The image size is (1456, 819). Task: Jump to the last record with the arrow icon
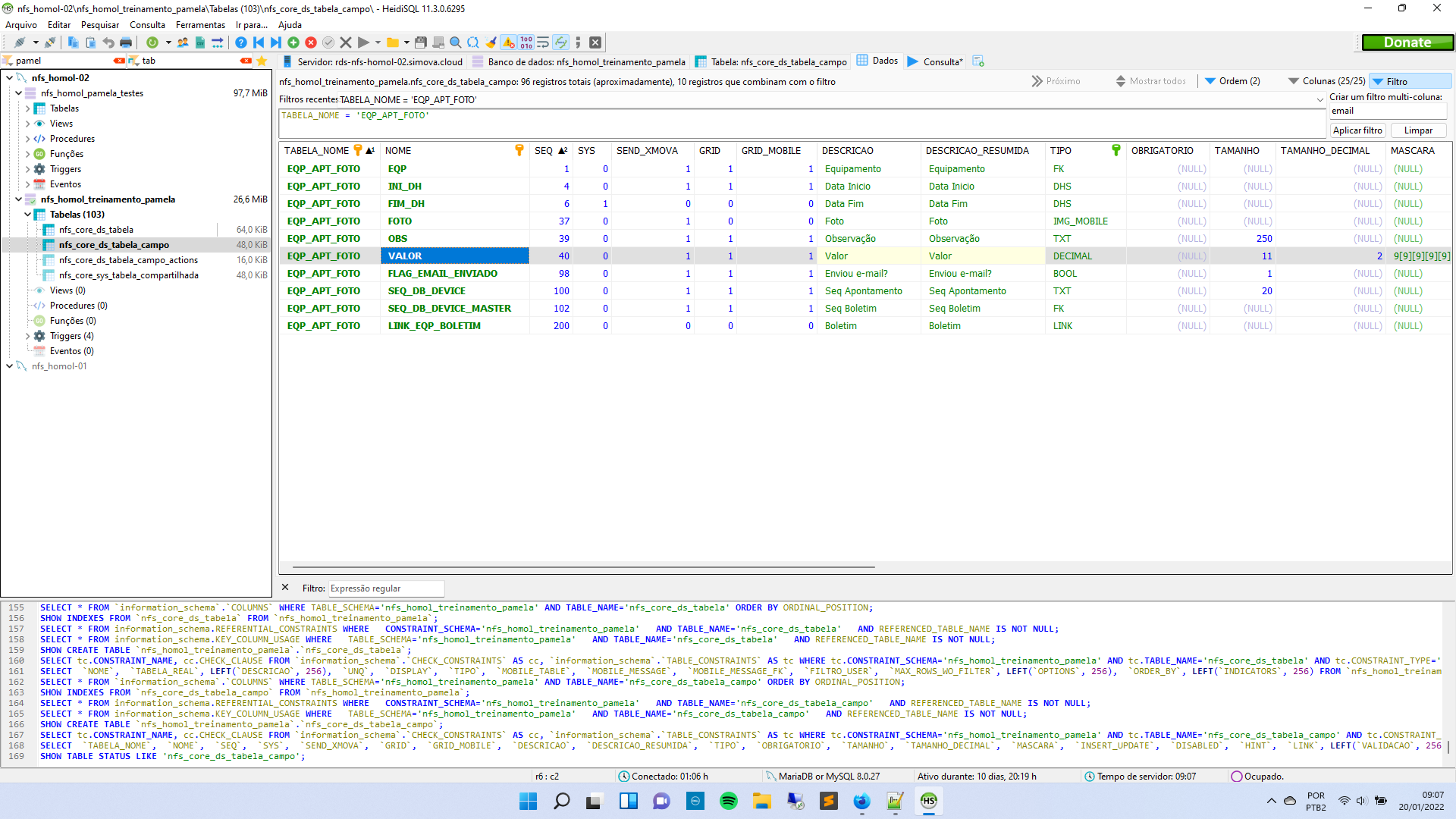pos(275,42)
